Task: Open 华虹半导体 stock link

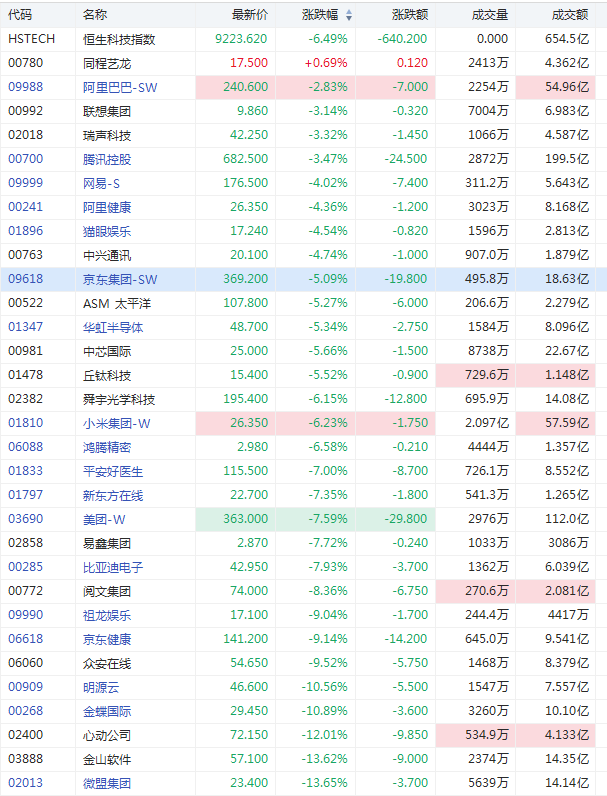Action: pyautogui.click(x=113, y=327)
